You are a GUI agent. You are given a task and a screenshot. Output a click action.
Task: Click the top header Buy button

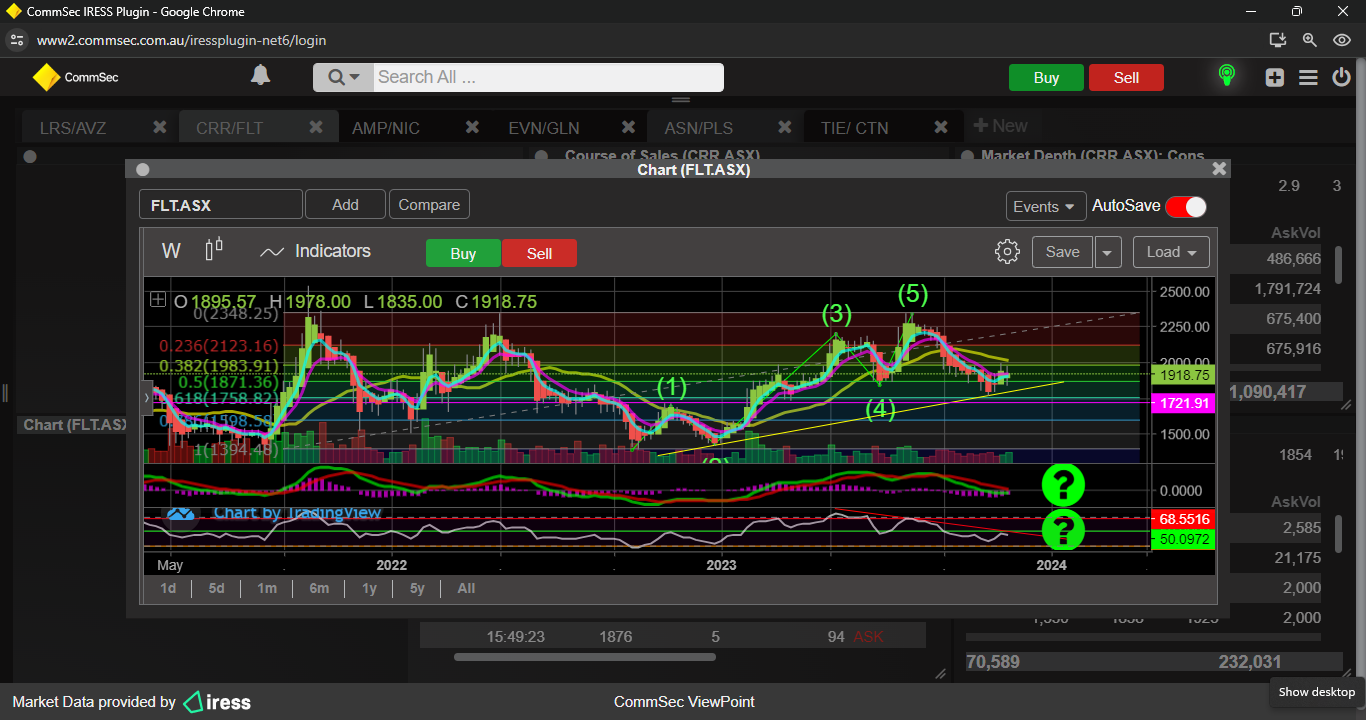click(x=1046, y=78)
